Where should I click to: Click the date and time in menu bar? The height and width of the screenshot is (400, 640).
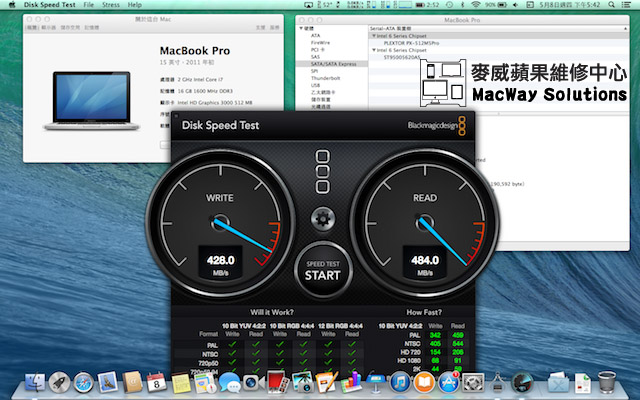point(570,5)
